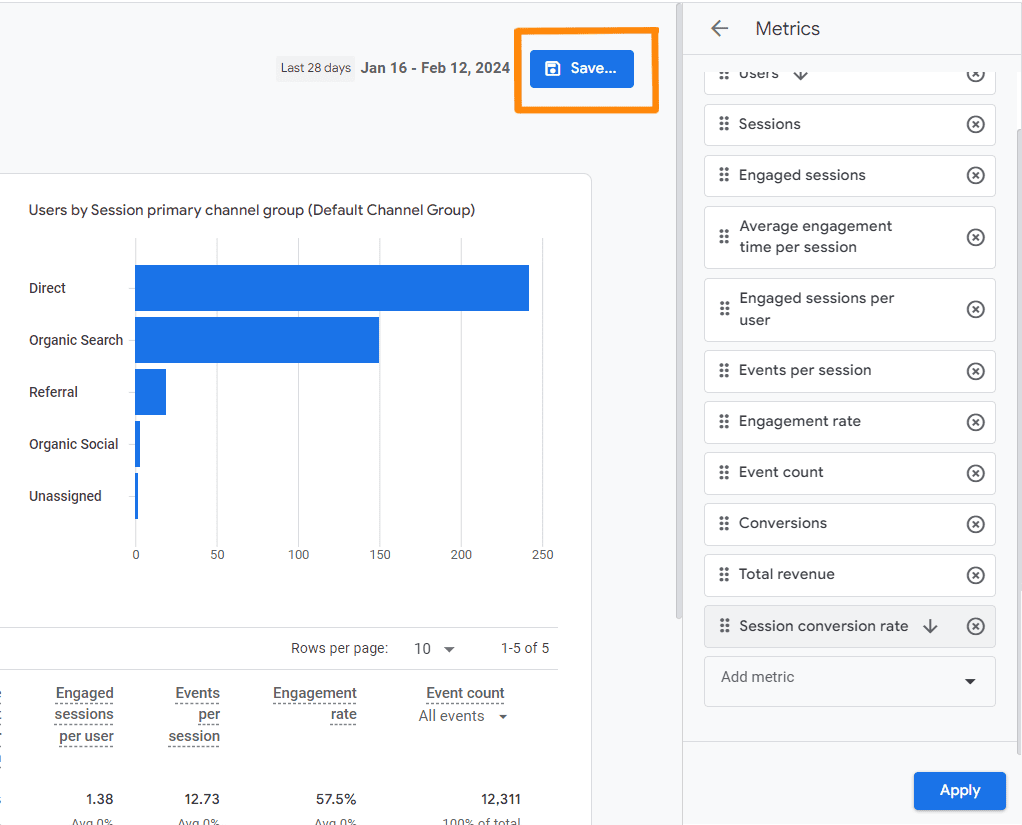Click the report area vertical scrollbar
The width and height of the screenshot is (1022, 825).
click(679, 313)
